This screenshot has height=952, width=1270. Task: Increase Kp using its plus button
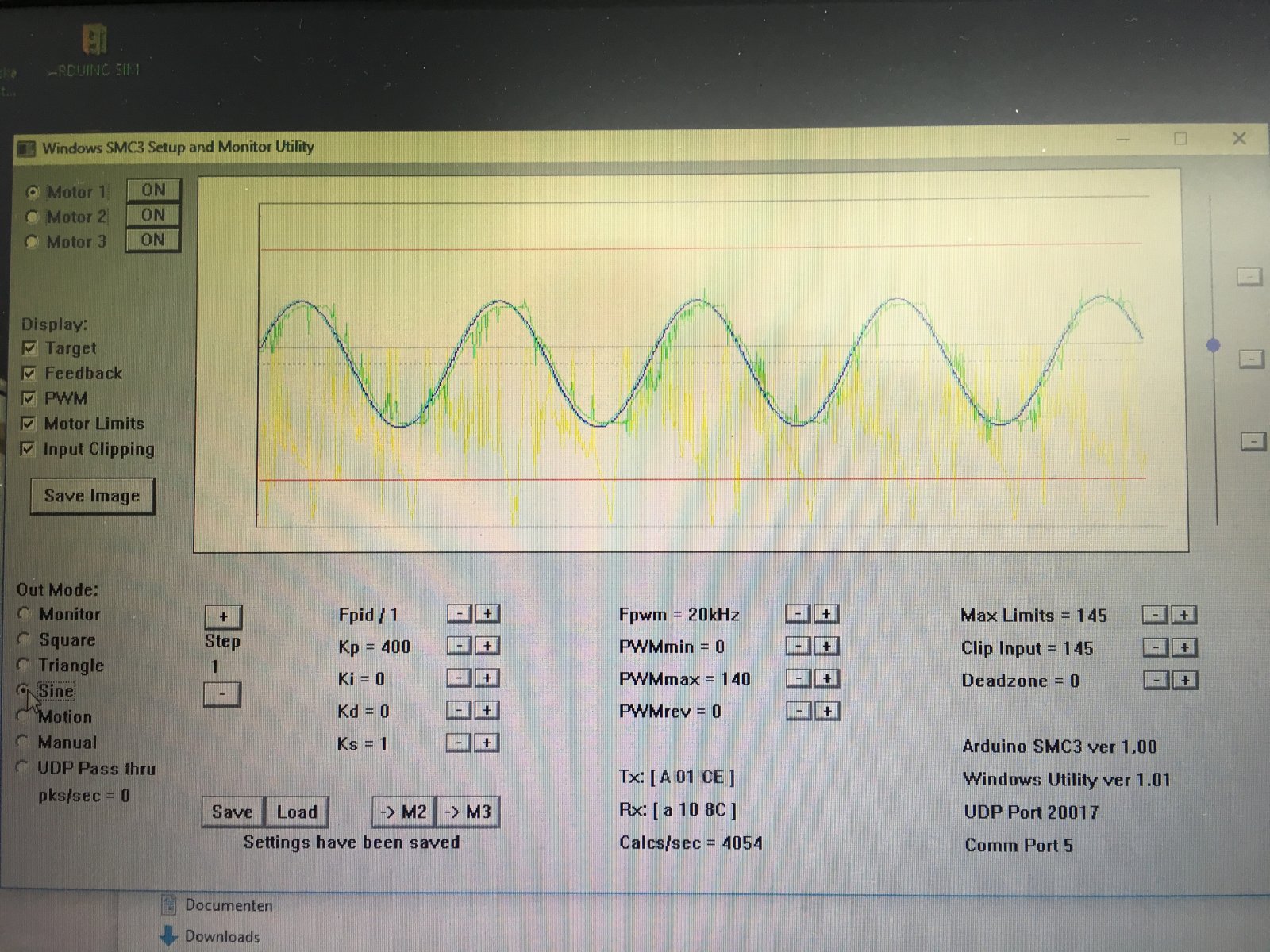pyautogui.click(x=487, y=647)
